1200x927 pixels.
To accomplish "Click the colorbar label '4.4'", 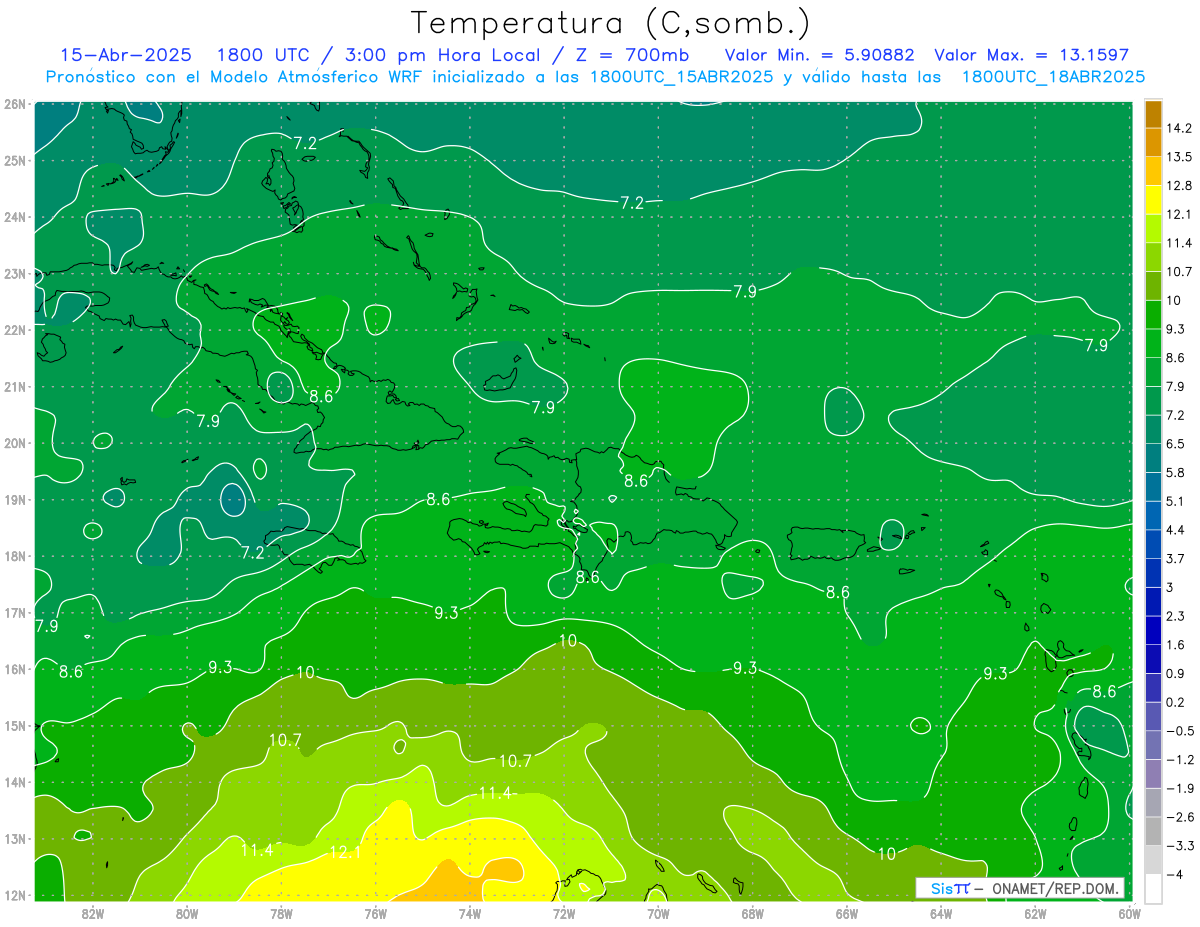I will point(1176,530).
